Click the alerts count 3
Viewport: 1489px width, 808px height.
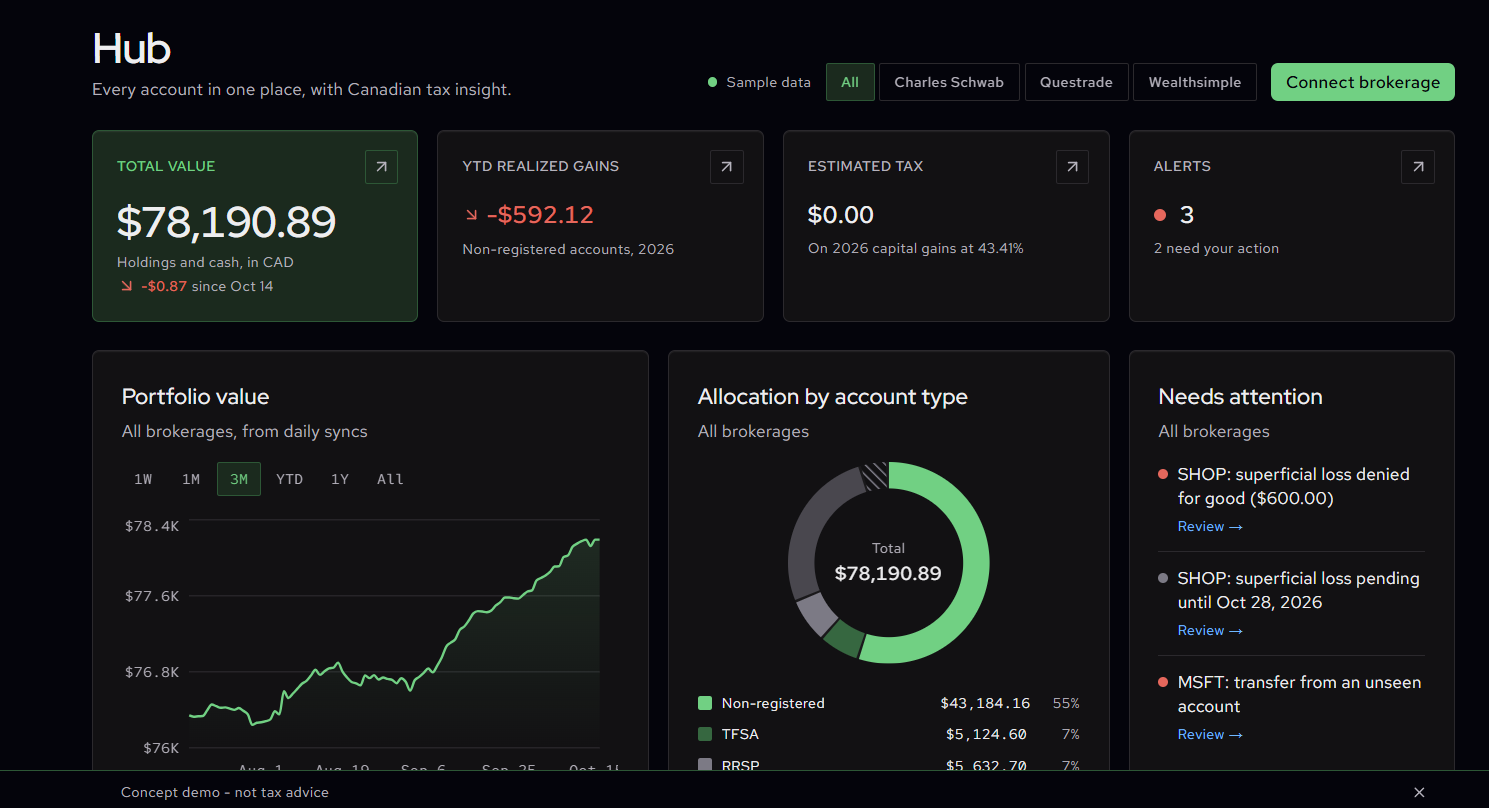pos(1187,215)
